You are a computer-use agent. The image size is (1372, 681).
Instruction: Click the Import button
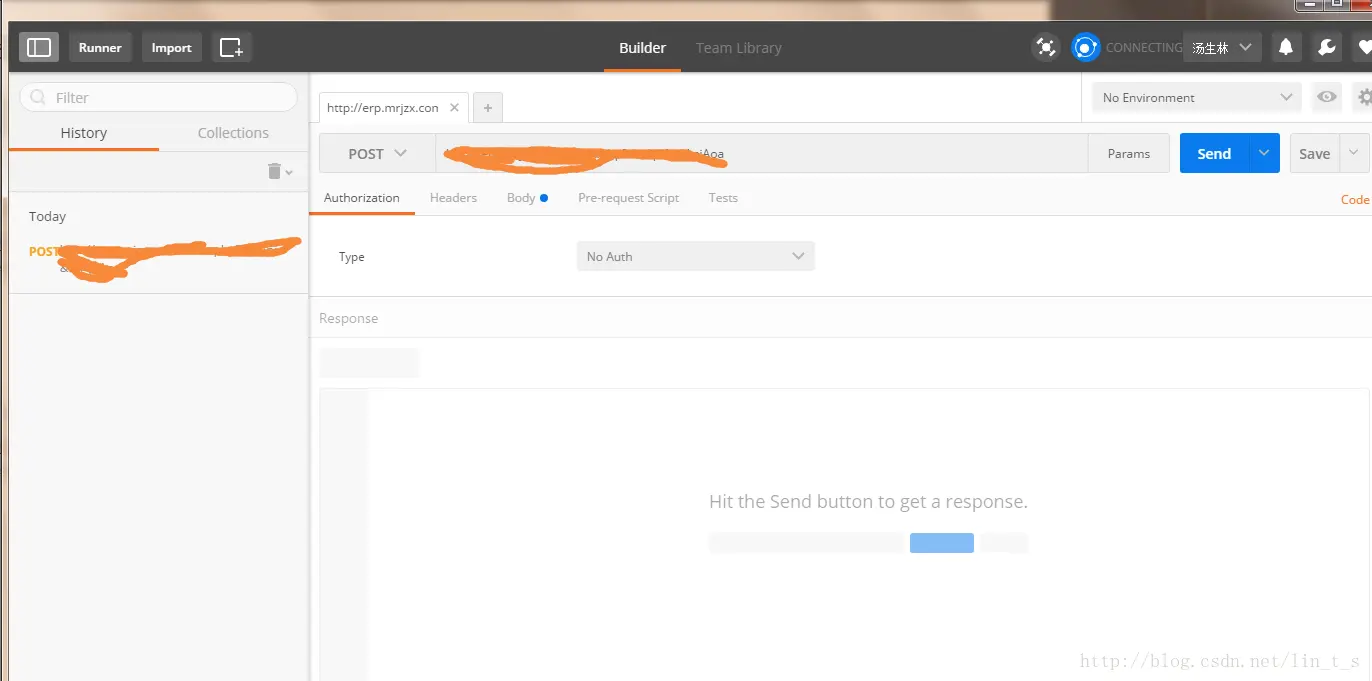tap(171, 47)
